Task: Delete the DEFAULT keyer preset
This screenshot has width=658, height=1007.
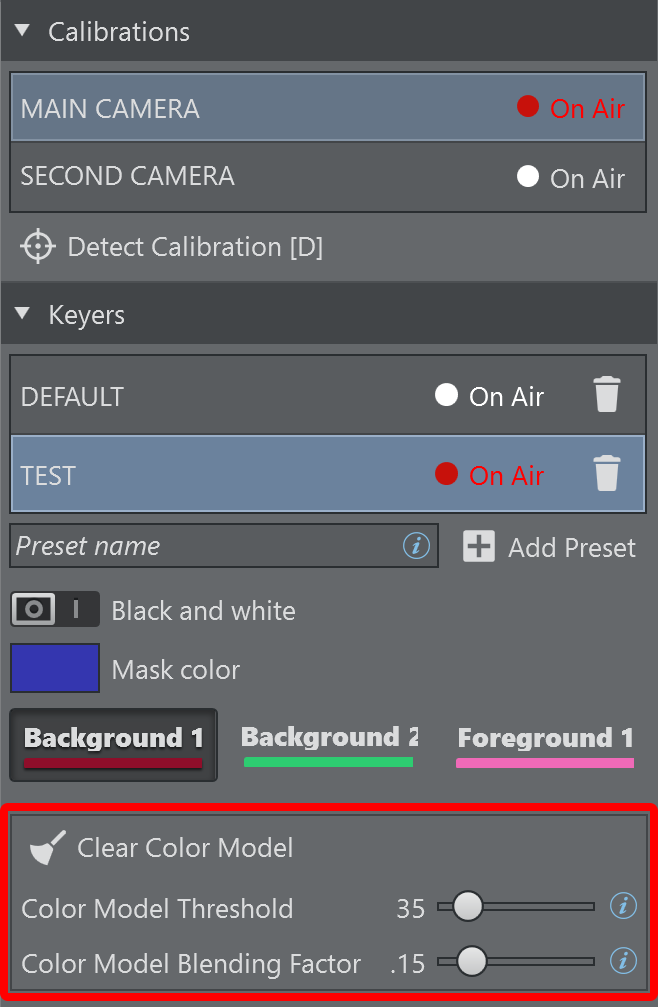Action: pos(607,396)
